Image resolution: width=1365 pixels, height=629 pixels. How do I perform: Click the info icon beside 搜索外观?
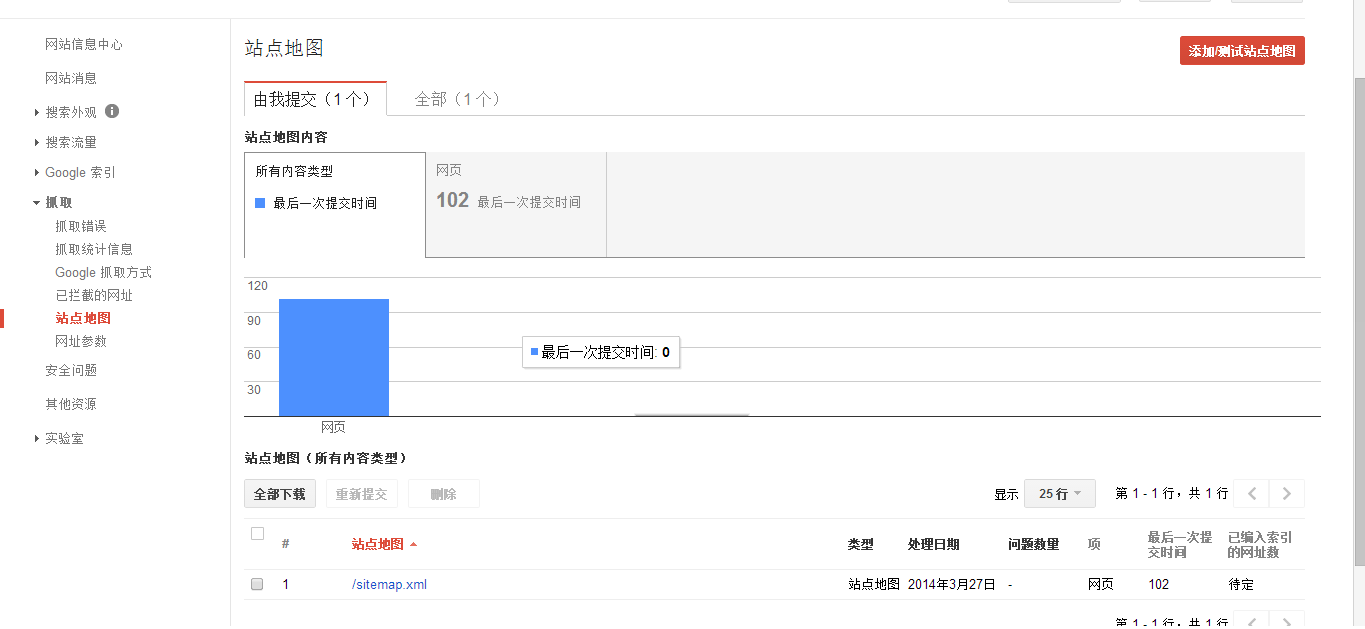coord(112,111)
